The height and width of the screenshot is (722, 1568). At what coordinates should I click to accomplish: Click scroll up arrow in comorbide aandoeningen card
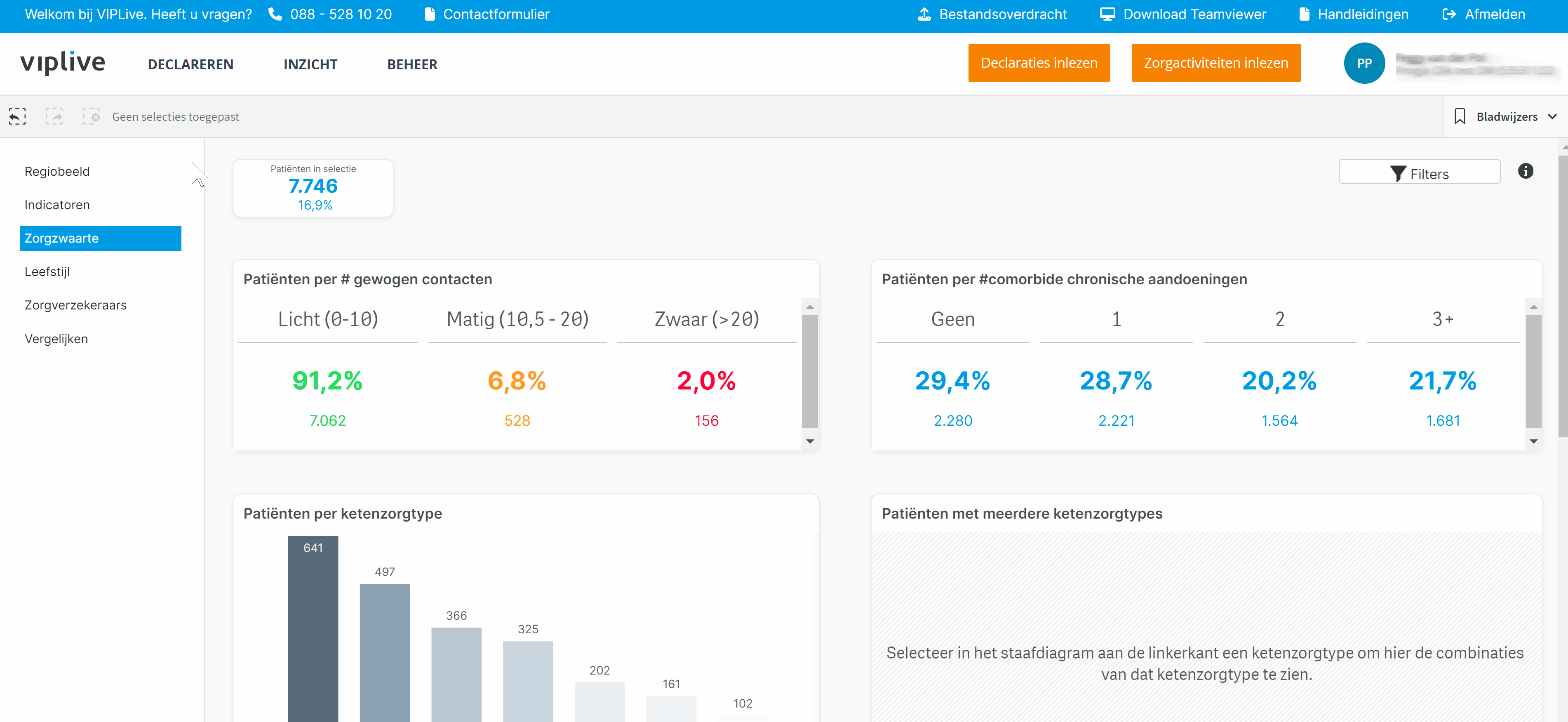(1533, 307)
